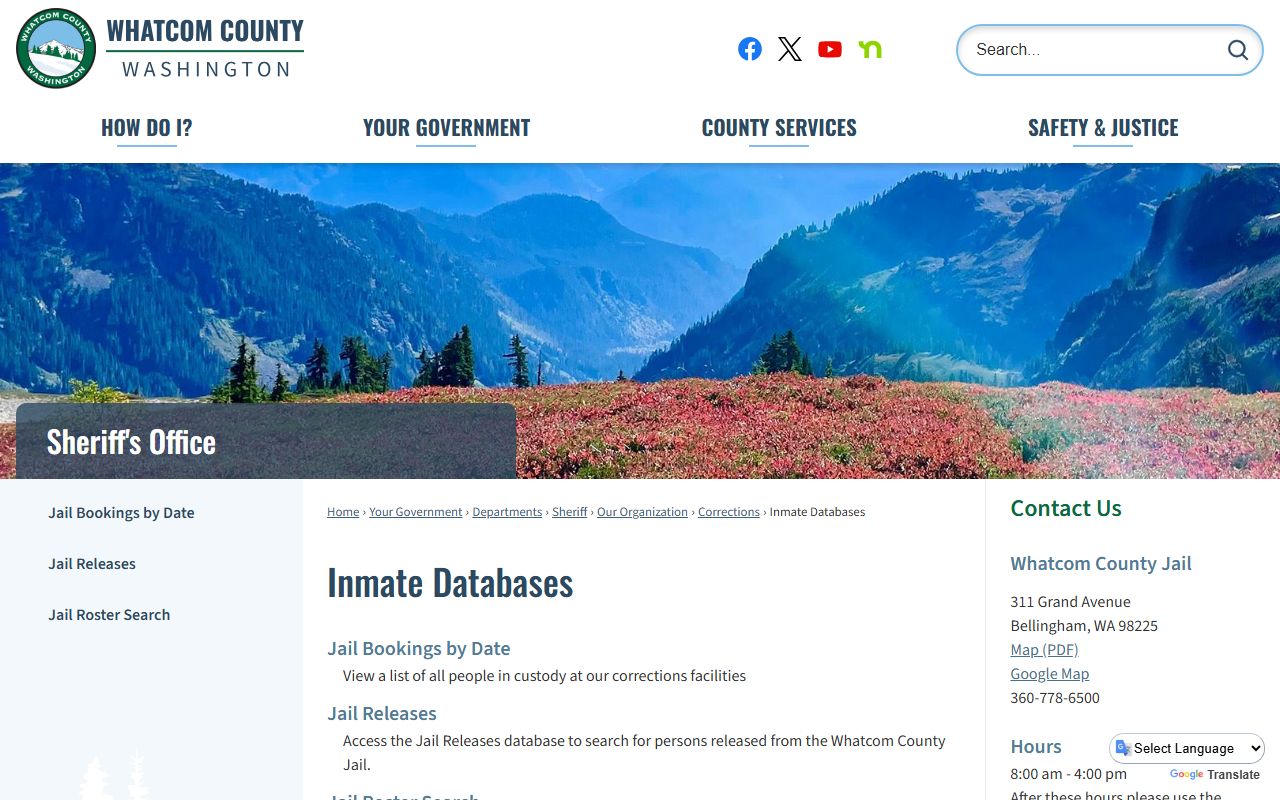Click the Inmate Databases page title
Viewport: 1280px width, 800px height.
pyautogui.click(x=450, y=583)
